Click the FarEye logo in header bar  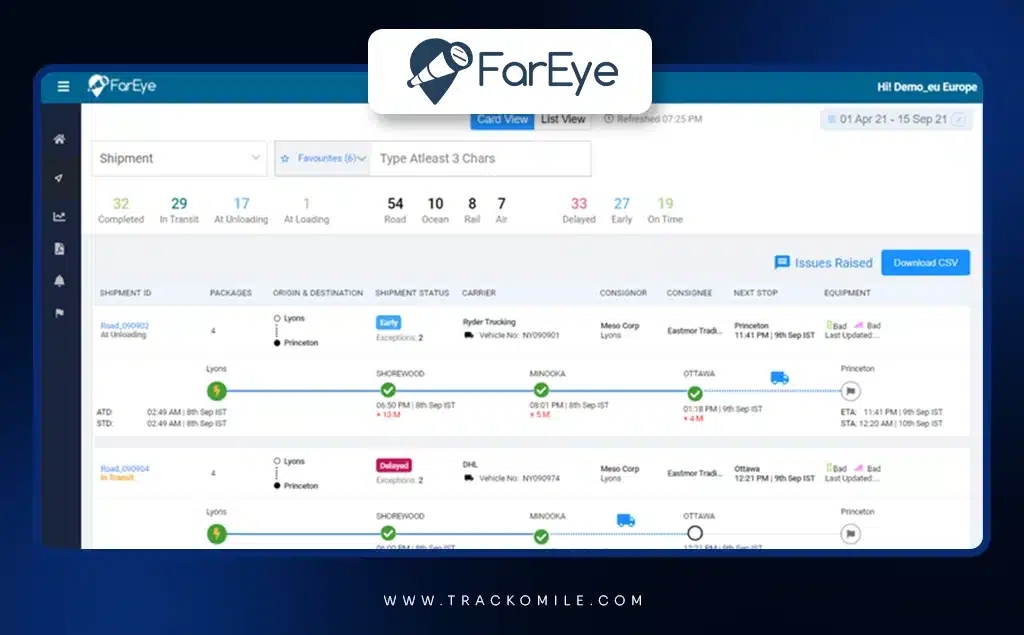coord(122,86)
